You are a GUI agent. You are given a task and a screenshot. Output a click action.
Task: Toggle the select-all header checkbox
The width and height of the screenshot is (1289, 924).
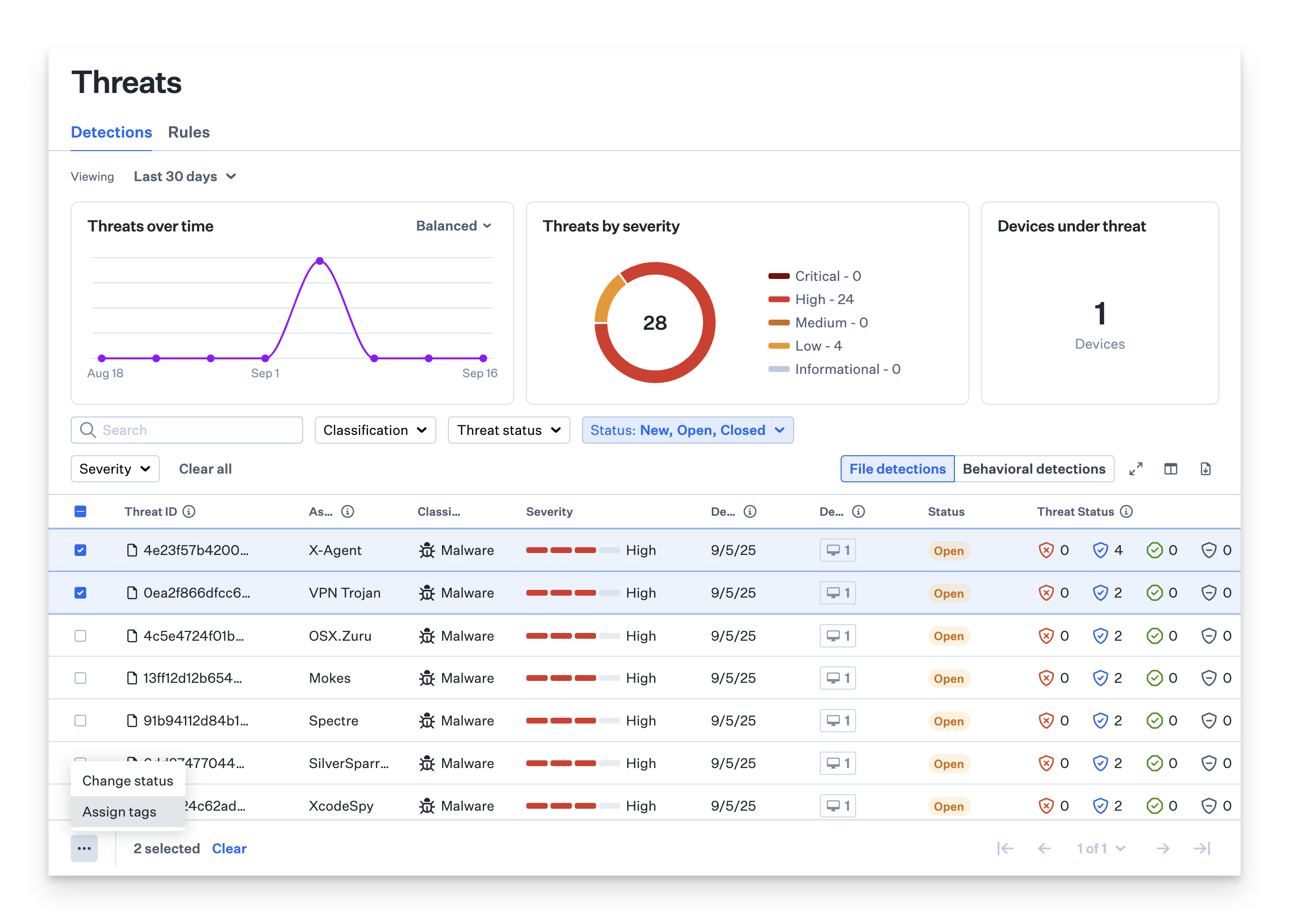click(81, 511)
